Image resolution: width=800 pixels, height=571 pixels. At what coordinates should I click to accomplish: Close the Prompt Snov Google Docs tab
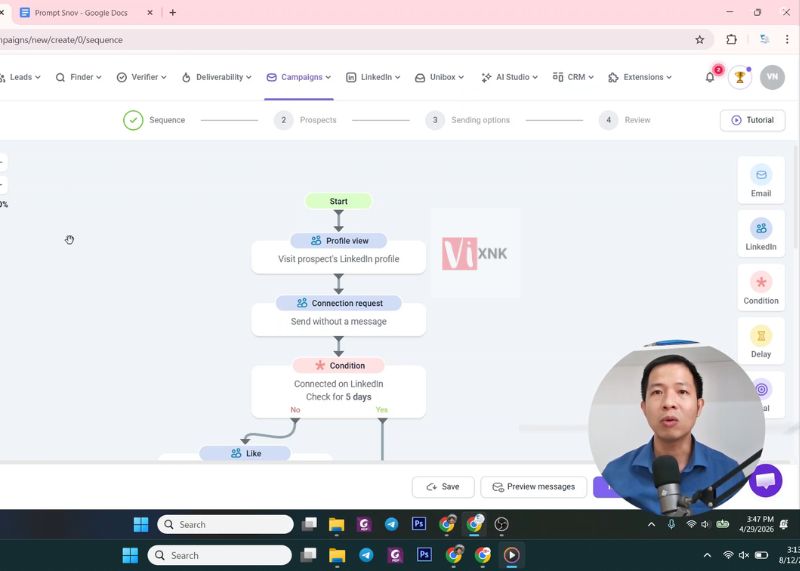(150, 13)
